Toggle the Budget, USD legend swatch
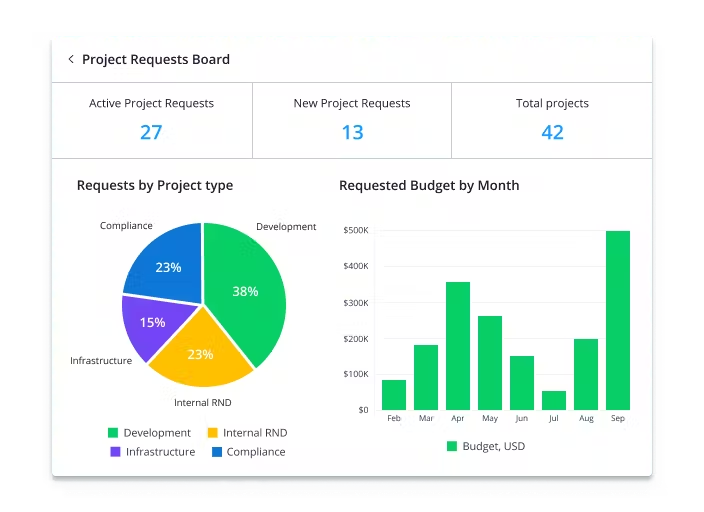This screenshot has width=704, height=512. [x=452, y=446]
